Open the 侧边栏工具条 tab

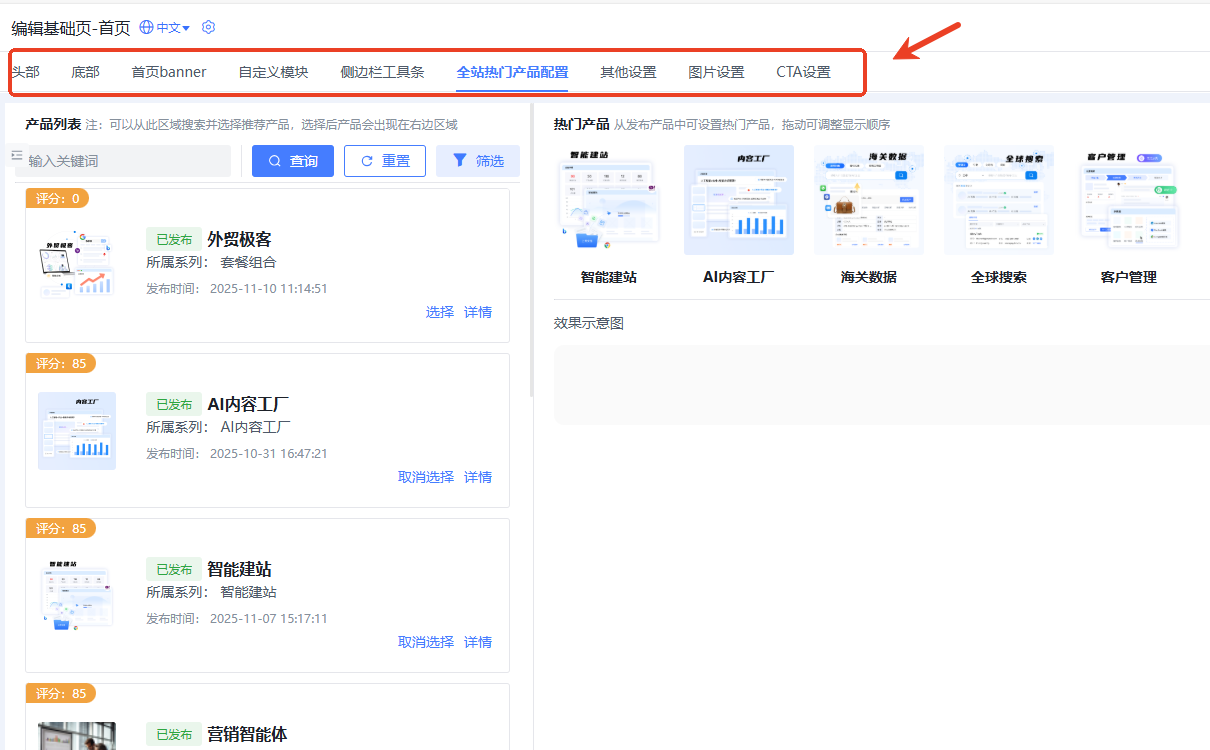382,72
